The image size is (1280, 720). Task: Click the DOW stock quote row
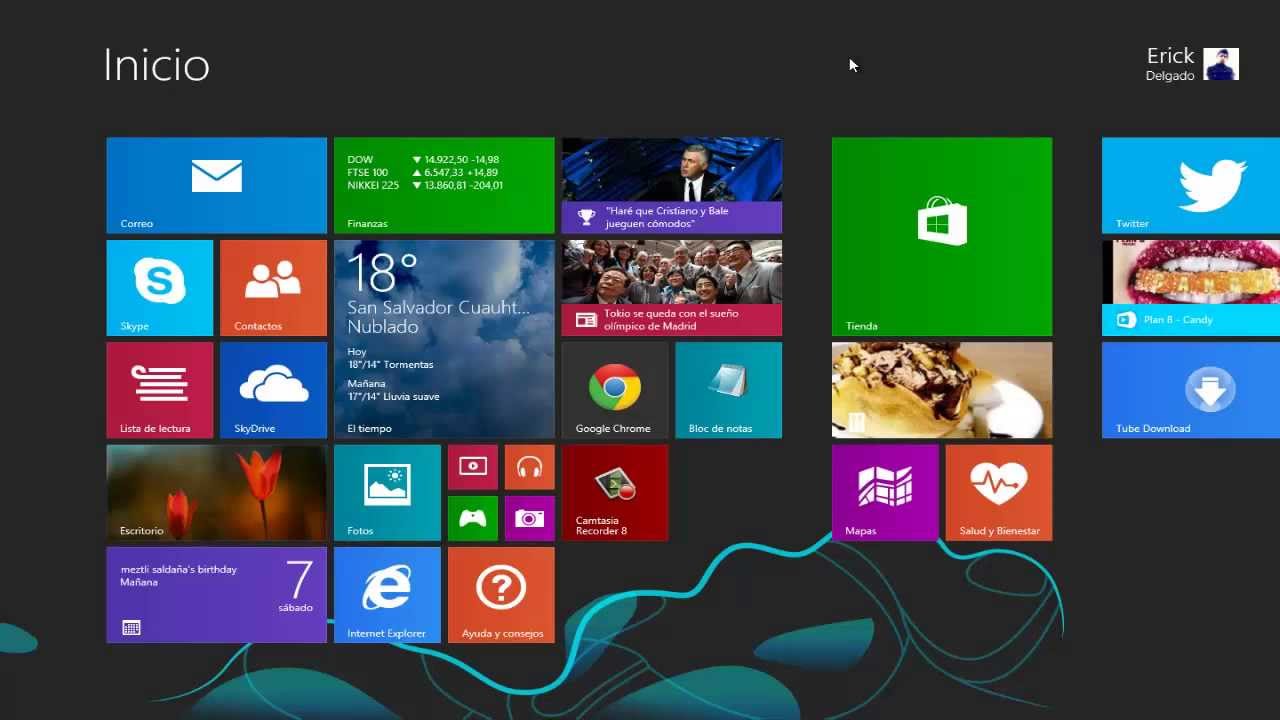click(x=423, y=160)
